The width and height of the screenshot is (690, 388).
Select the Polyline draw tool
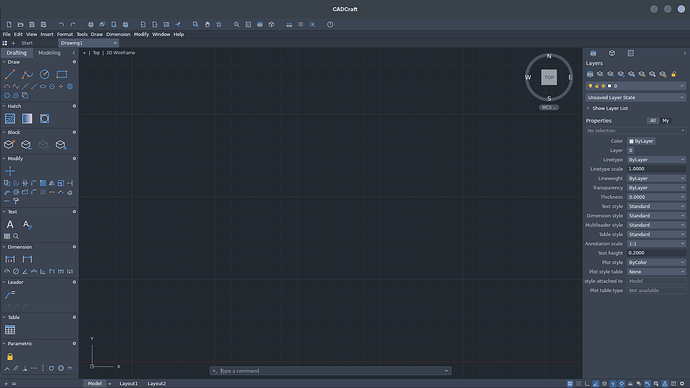(27, 74)
